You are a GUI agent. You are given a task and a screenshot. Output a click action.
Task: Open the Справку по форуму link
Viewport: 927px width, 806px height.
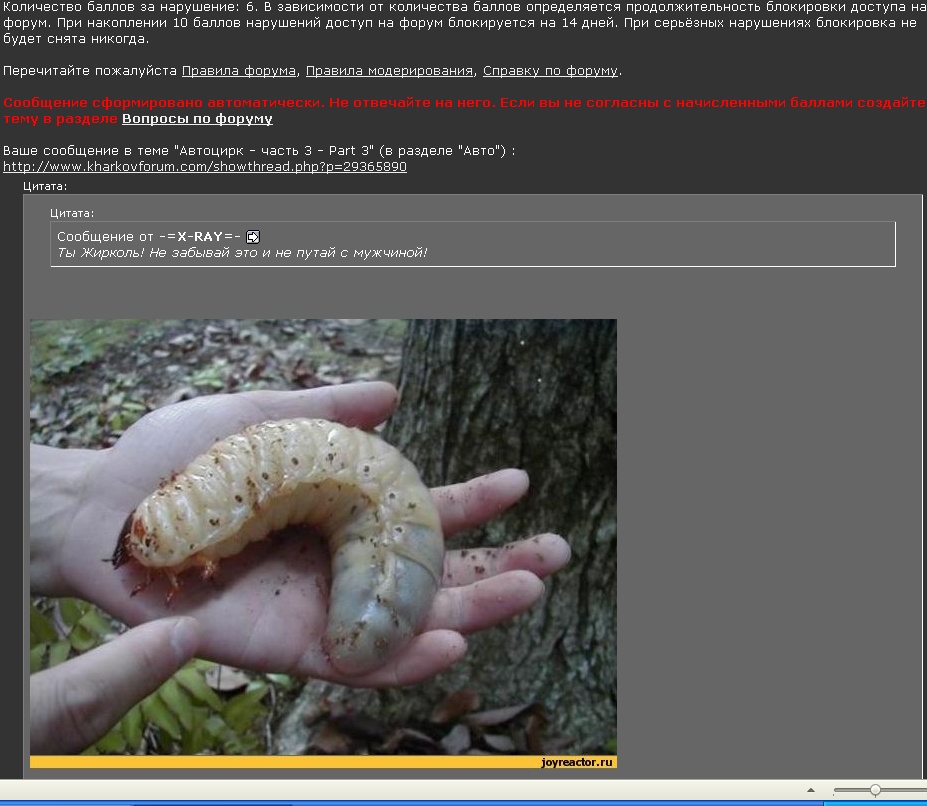point(550,71)
